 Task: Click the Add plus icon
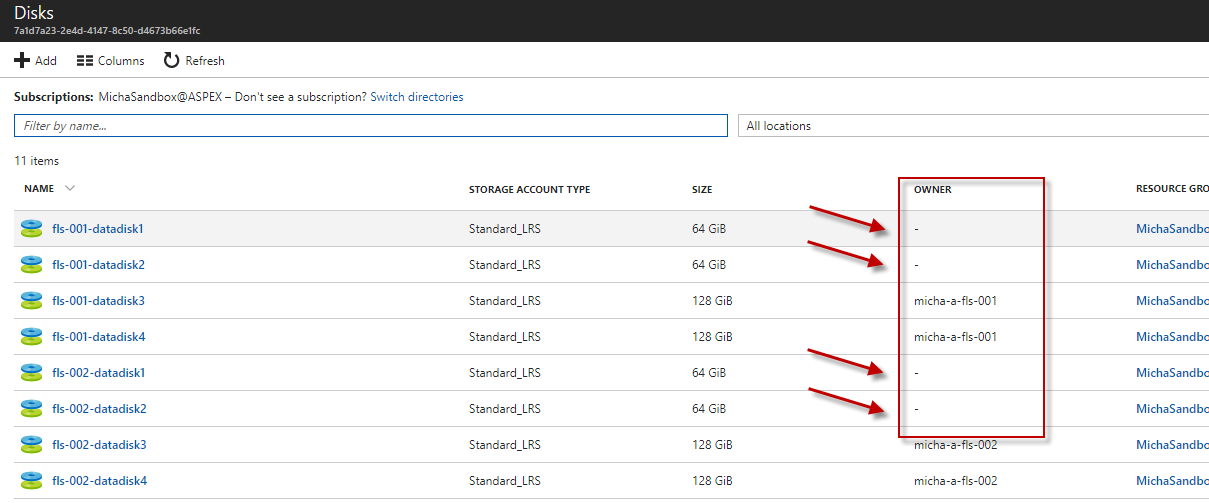click(x=21, y=61)
